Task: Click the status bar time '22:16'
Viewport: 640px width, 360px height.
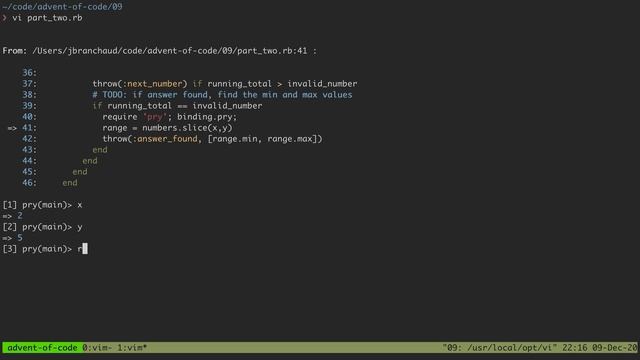Action: pos(575,348)
